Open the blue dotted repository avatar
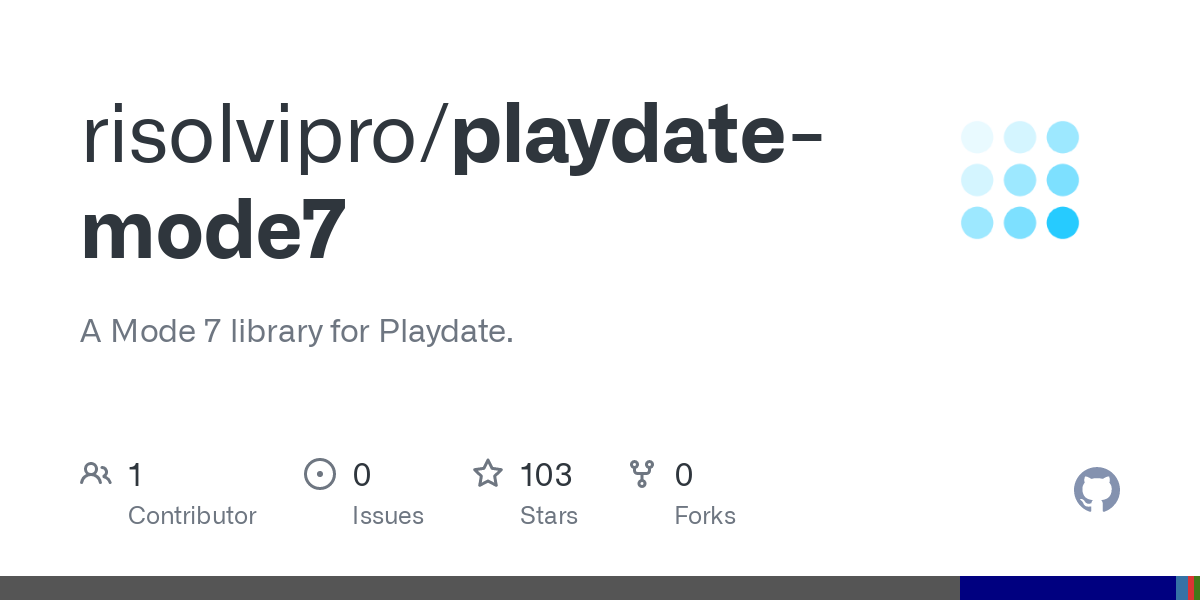Viewport: 1200px width, 600px height. [x=1020, y=180]
